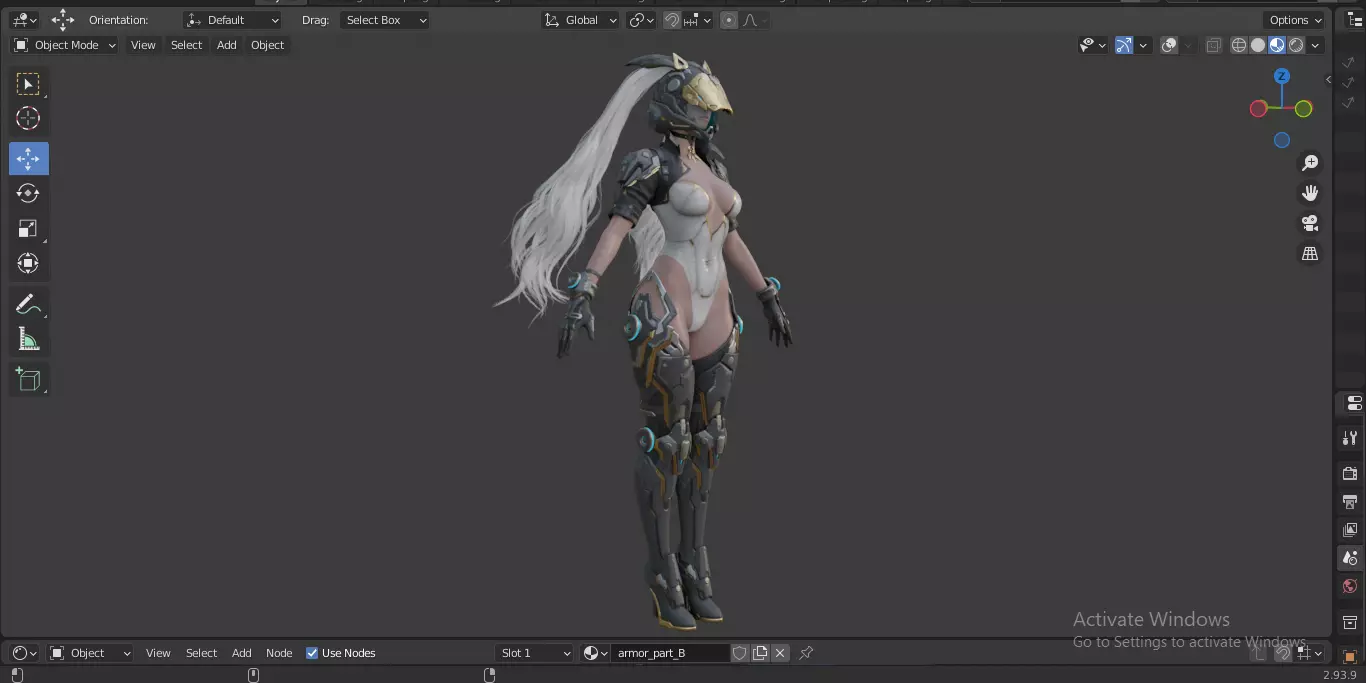
Task: Switch perspective/orthographic grid icon
Action: [1310, 254]
